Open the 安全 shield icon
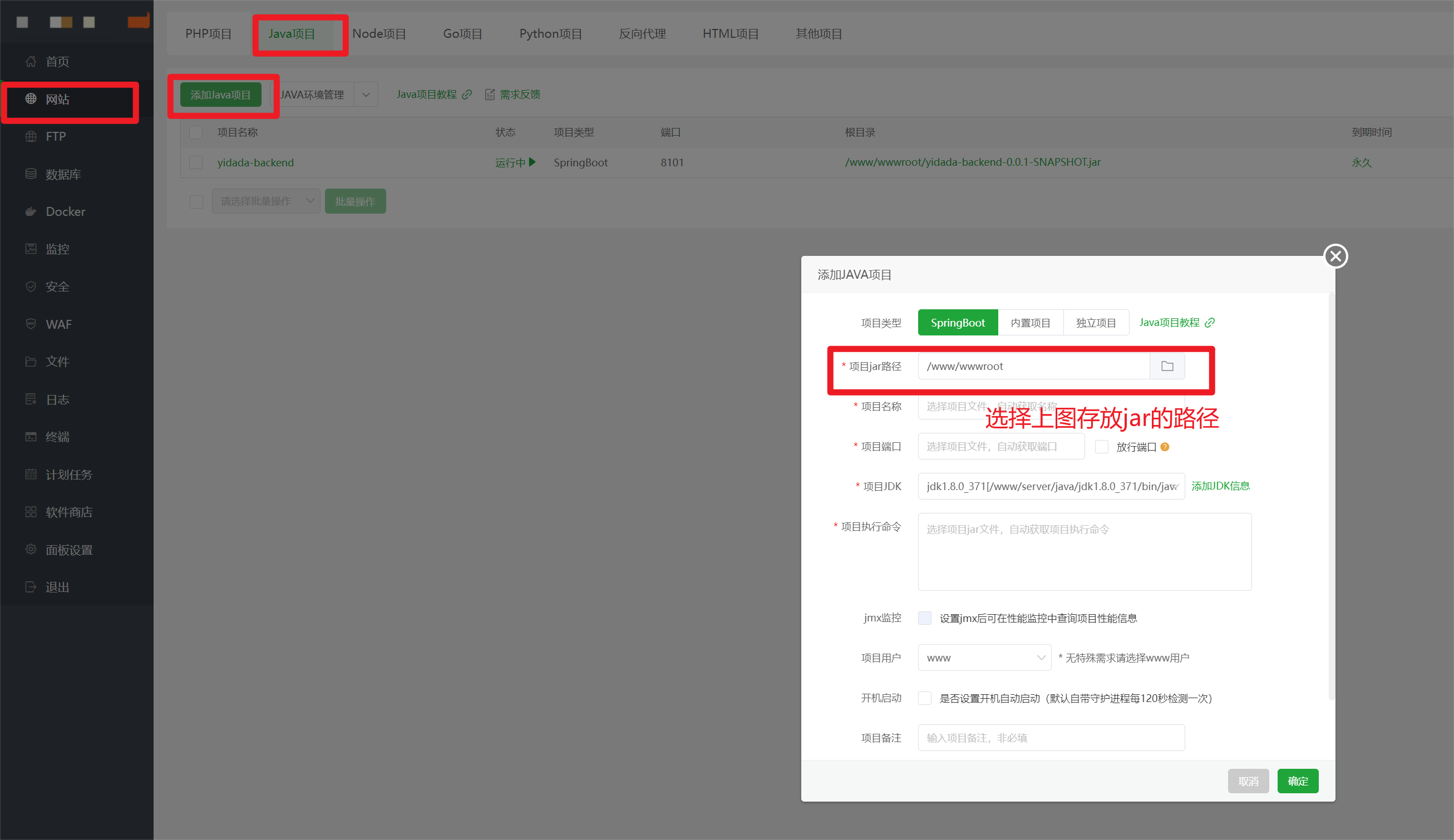1454x840 pixels. (31, 286)
